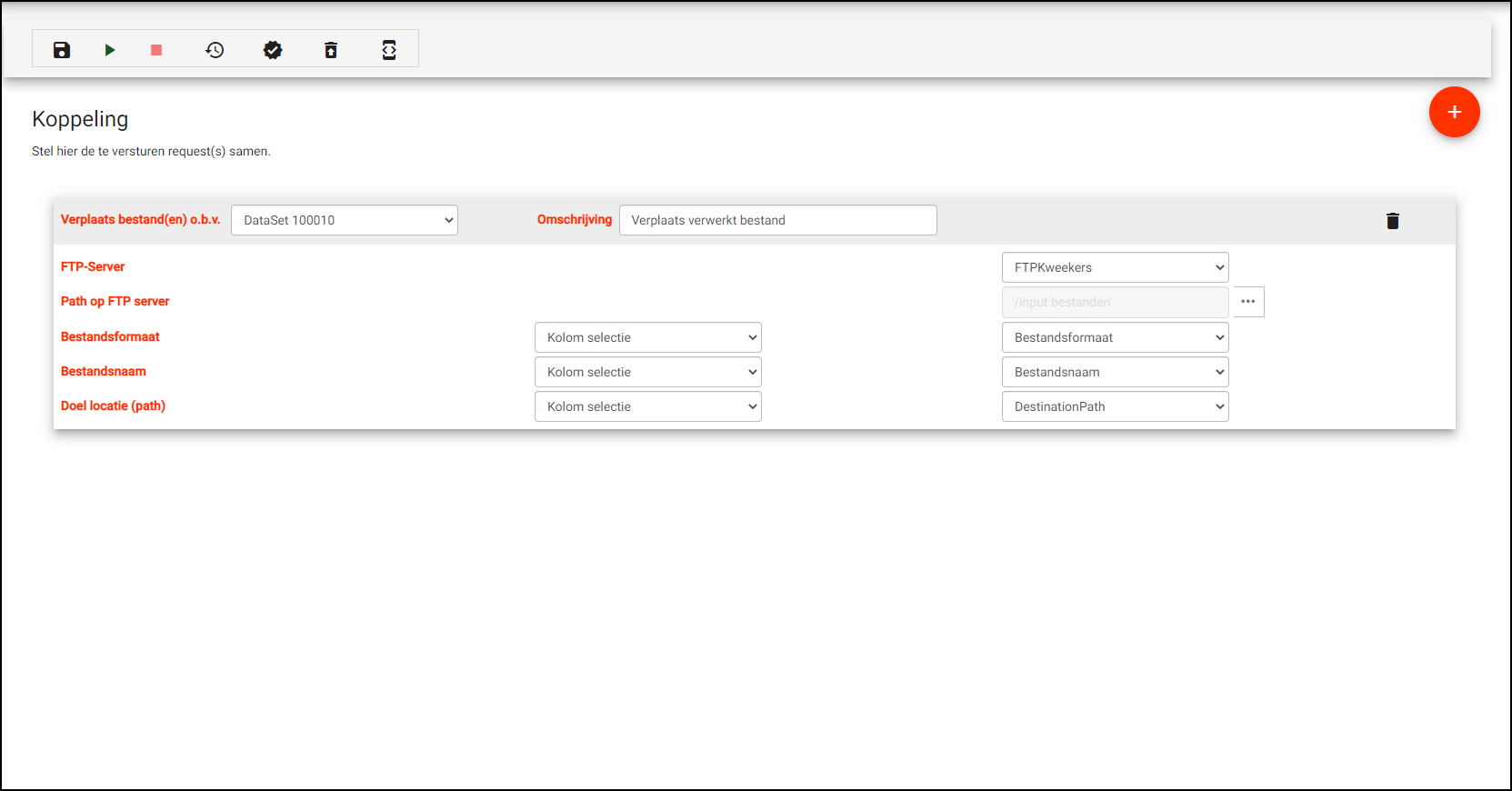Click the '/input bestanden' path field
1512x791 pixels.
click(x=1115, y=302)
